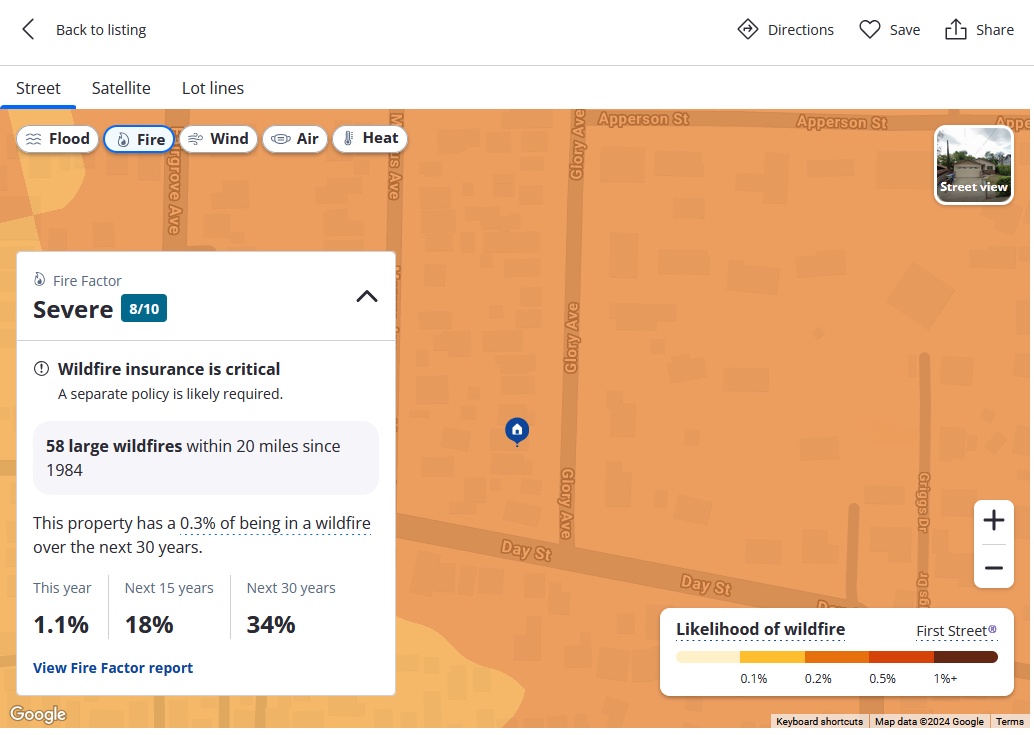Click the Fire Factor flame icon
Viewport: 1034px width, 735px height.
click(40, 279)
